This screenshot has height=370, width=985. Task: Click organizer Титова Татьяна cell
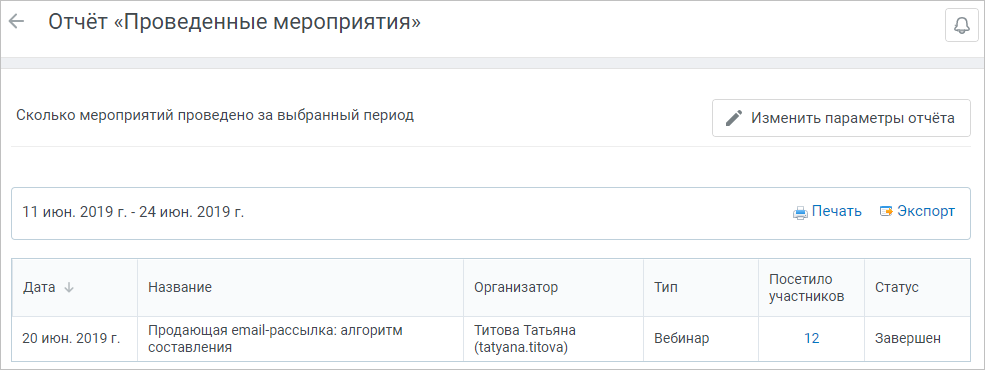[525, 339]
